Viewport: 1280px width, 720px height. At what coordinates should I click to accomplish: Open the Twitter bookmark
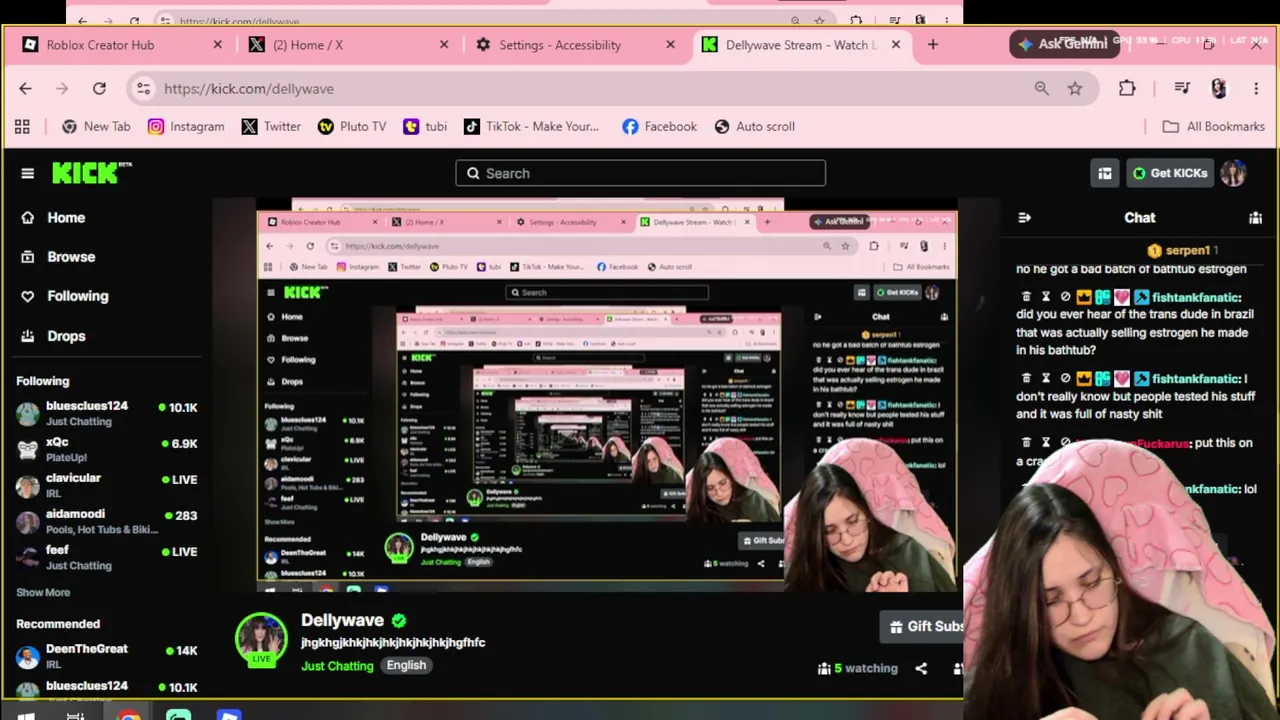pos(271,127)
